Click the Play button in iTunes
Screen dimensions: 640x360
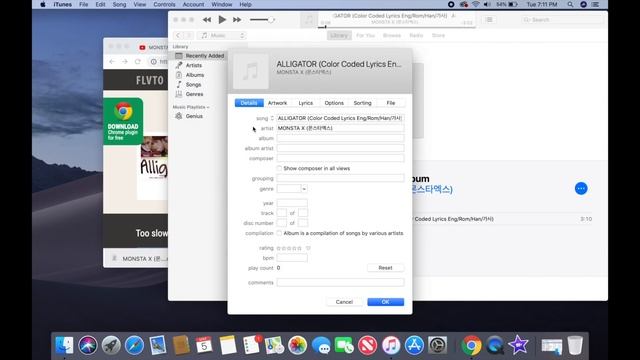[222, 19]
